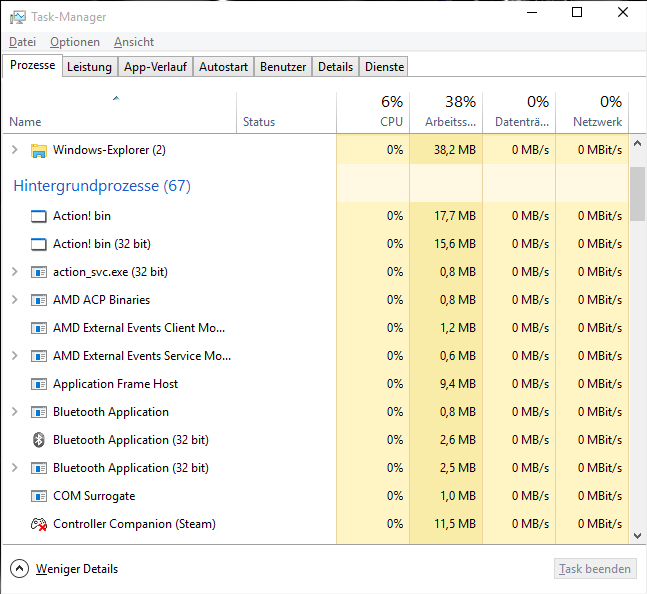This screenshot has height=594, width=647.
Task: Sort by the CPU column header
Action: (373, 113)
